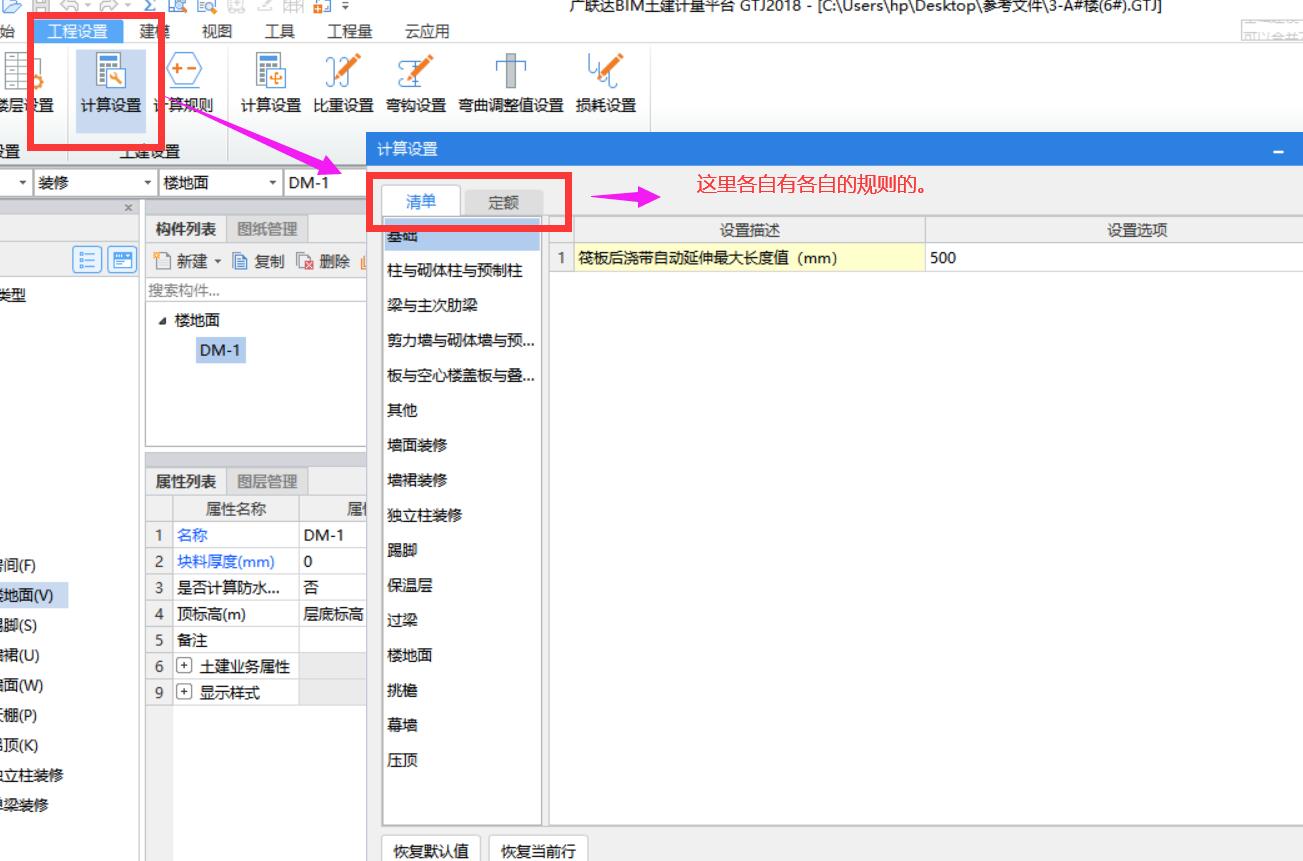Screen dimensions: 1303x861
Task: Open 弯钩设置 in the ribbon
Action: pyautogui.click(x=415, y=84)
